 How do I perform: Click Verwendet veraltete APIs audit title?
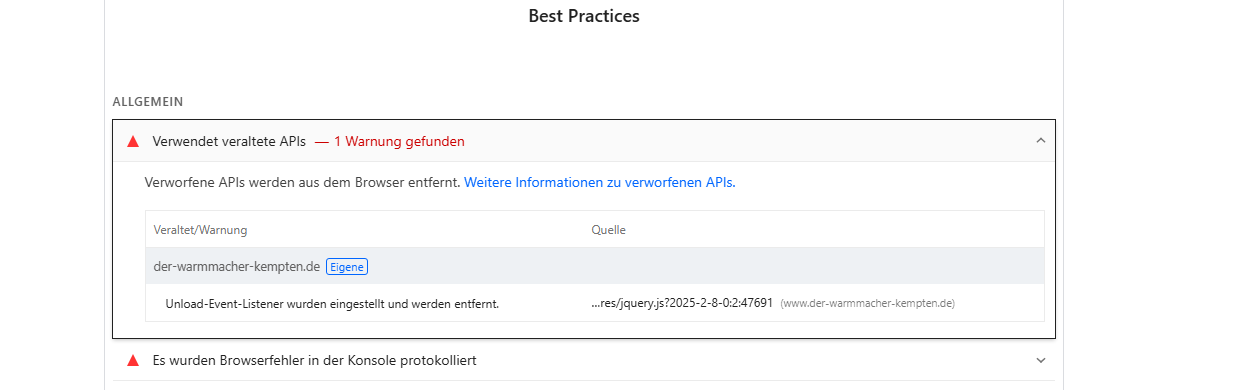point(229,142)
